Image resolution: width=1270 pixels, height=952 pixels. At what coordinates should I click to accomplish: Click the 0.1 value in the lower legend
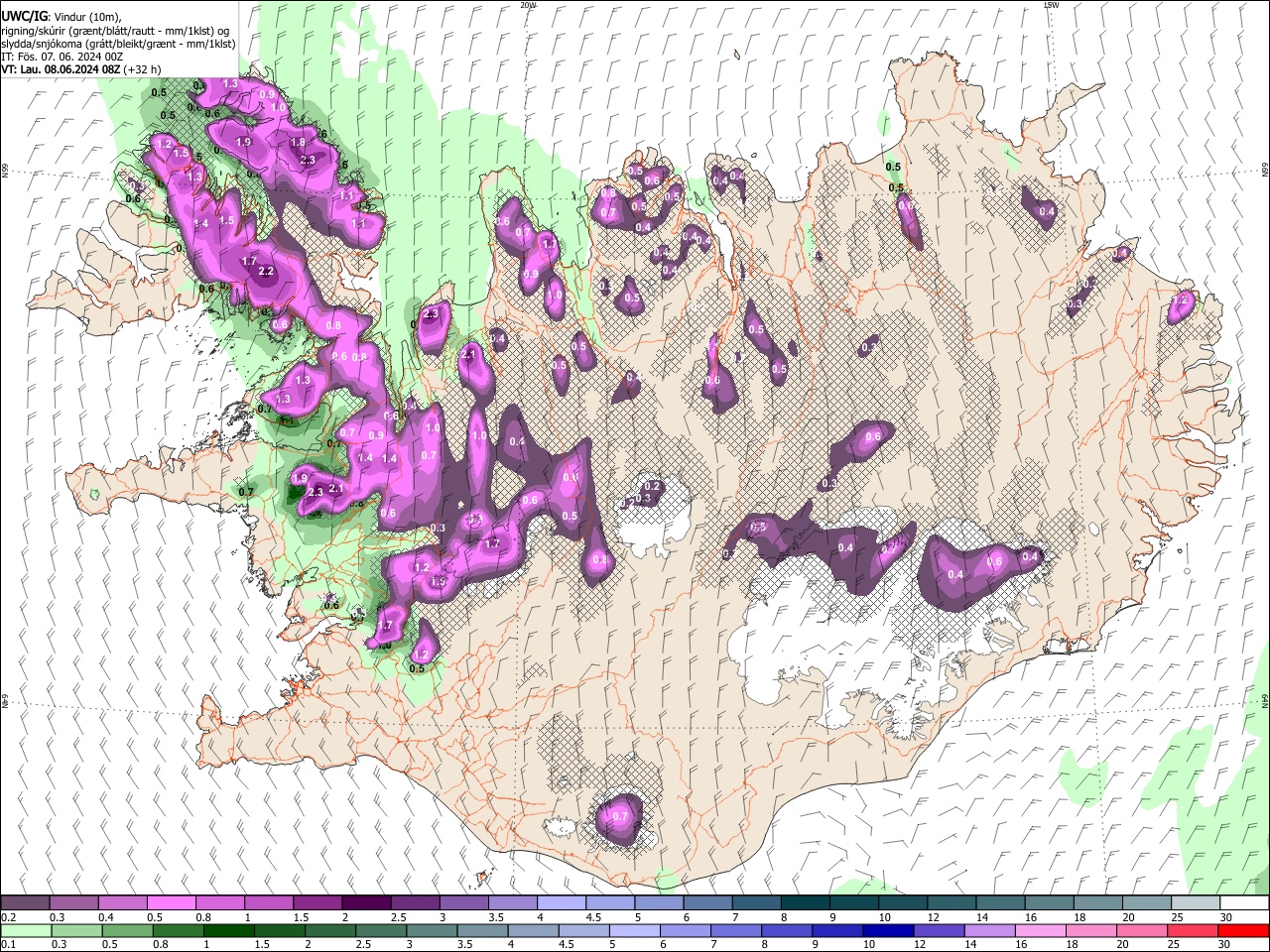[9, 944]
